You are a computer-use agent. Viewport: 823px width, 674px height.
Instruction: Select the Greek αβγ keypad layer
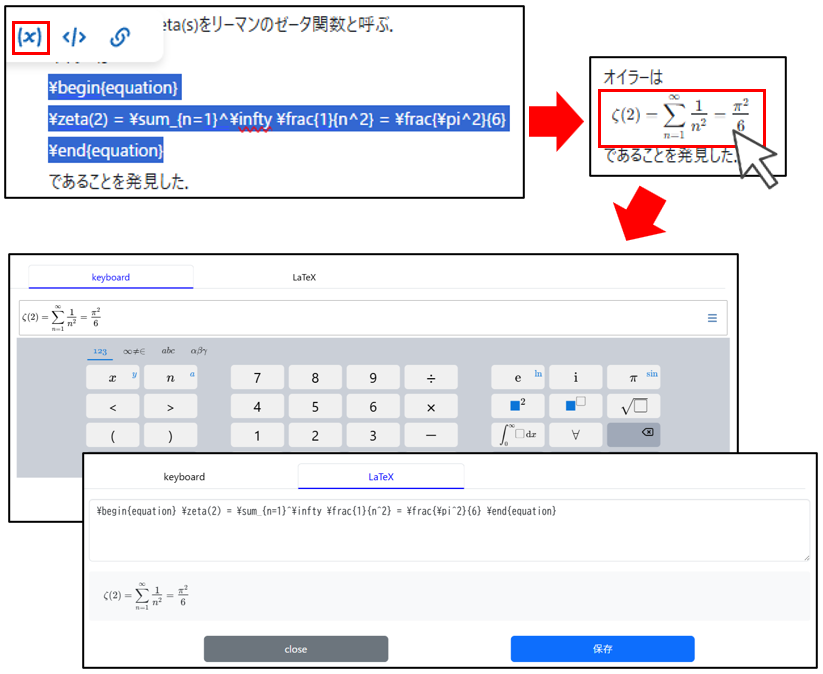click(x=198, y=351)
